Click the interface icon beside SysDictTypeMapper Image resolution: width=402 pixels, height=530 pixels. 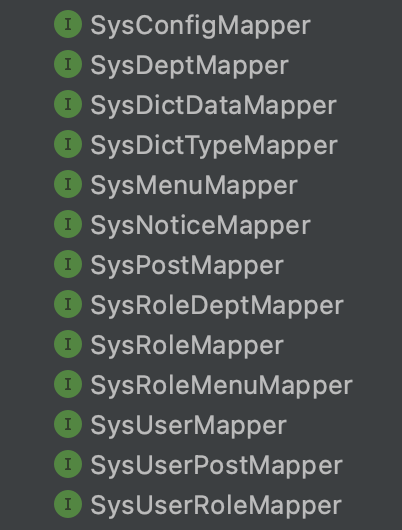click(68, 144)
